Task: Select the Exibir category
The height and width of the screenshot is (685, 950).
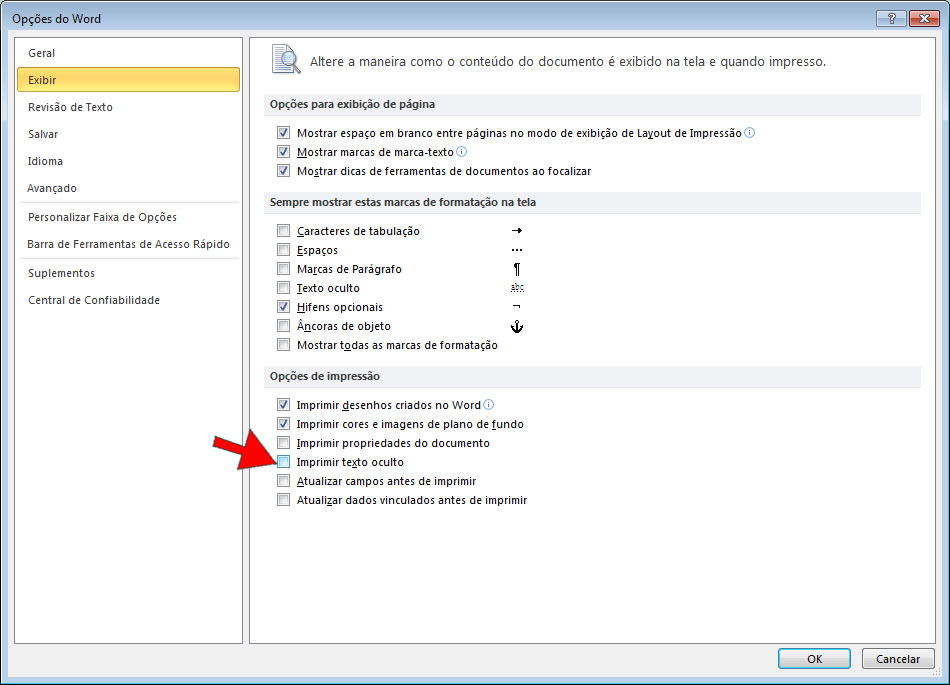Action: [x=128, y=79]
